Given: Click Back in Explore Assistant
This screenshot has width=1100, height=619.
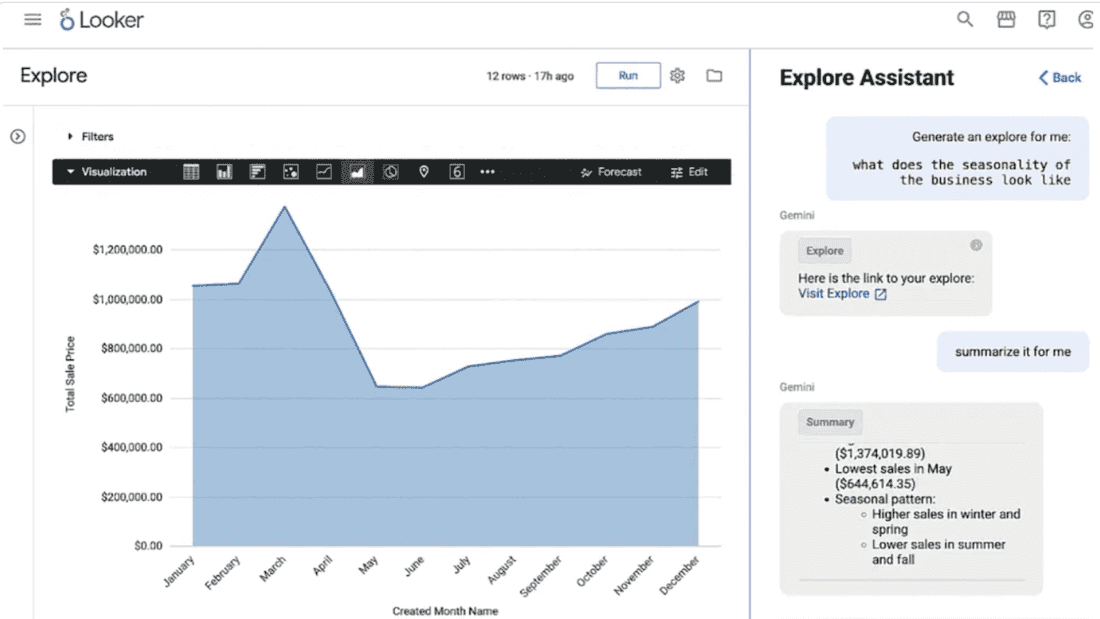Looking at the screenshot, I should click(1059, 78).
